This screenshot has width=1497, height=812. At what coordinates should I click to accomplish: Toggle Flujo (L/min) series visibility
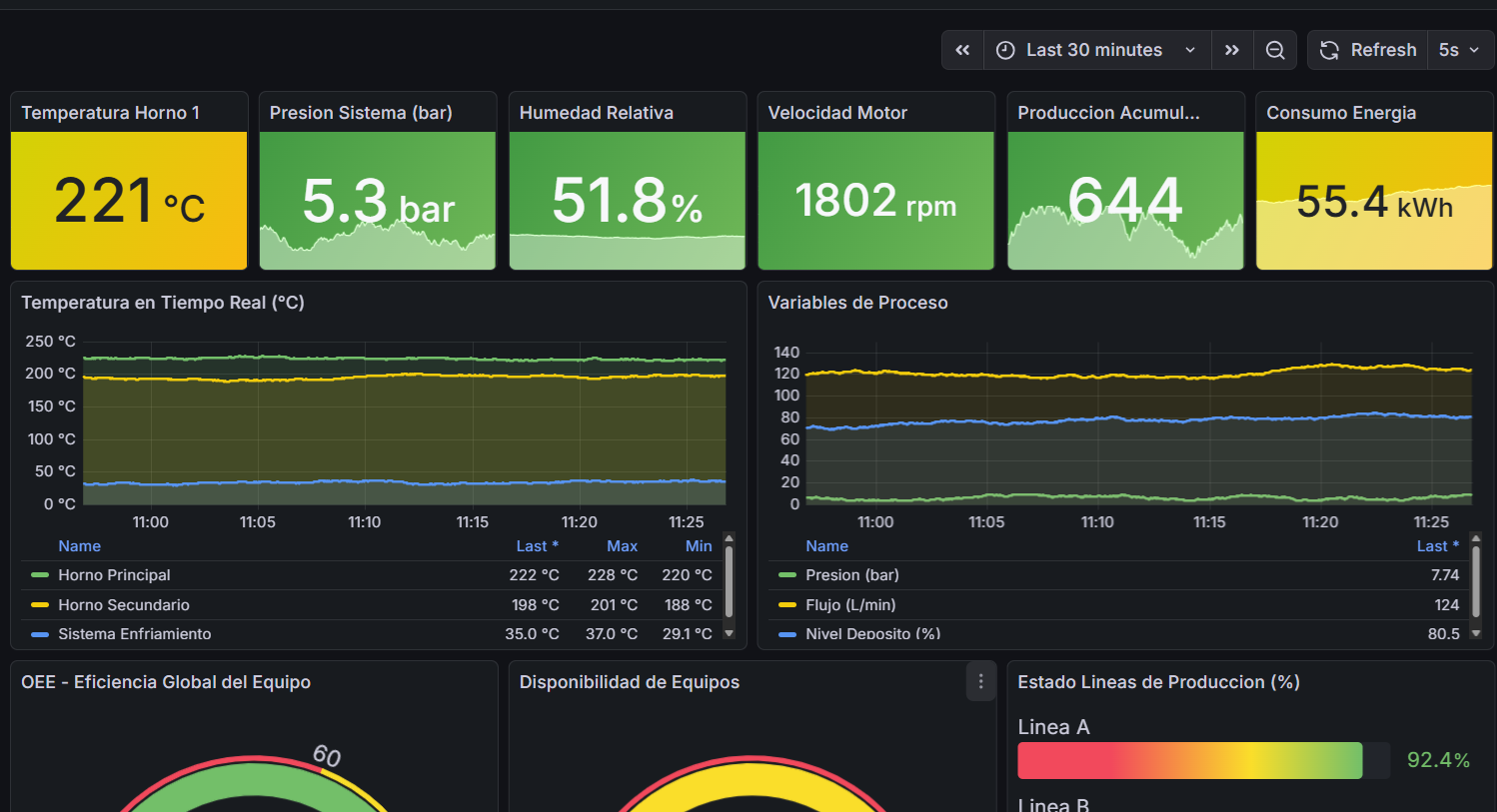849,605
